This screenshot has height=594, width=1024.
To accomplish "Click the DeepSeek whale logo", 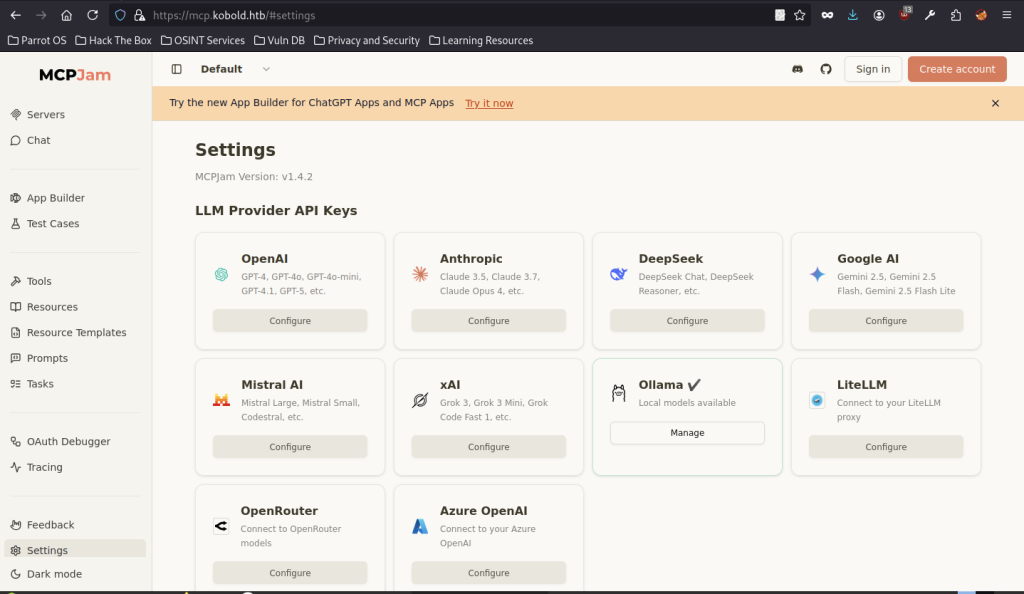I will (618, 274).
